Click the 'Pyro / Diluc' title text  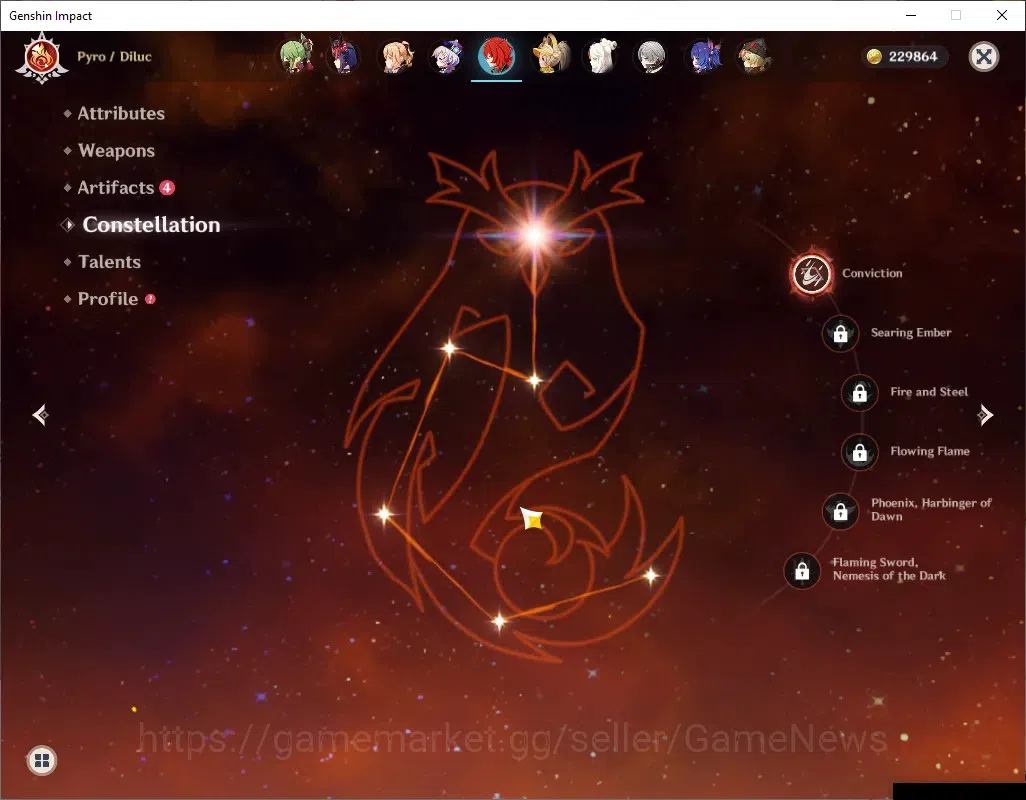pos(115,57)
